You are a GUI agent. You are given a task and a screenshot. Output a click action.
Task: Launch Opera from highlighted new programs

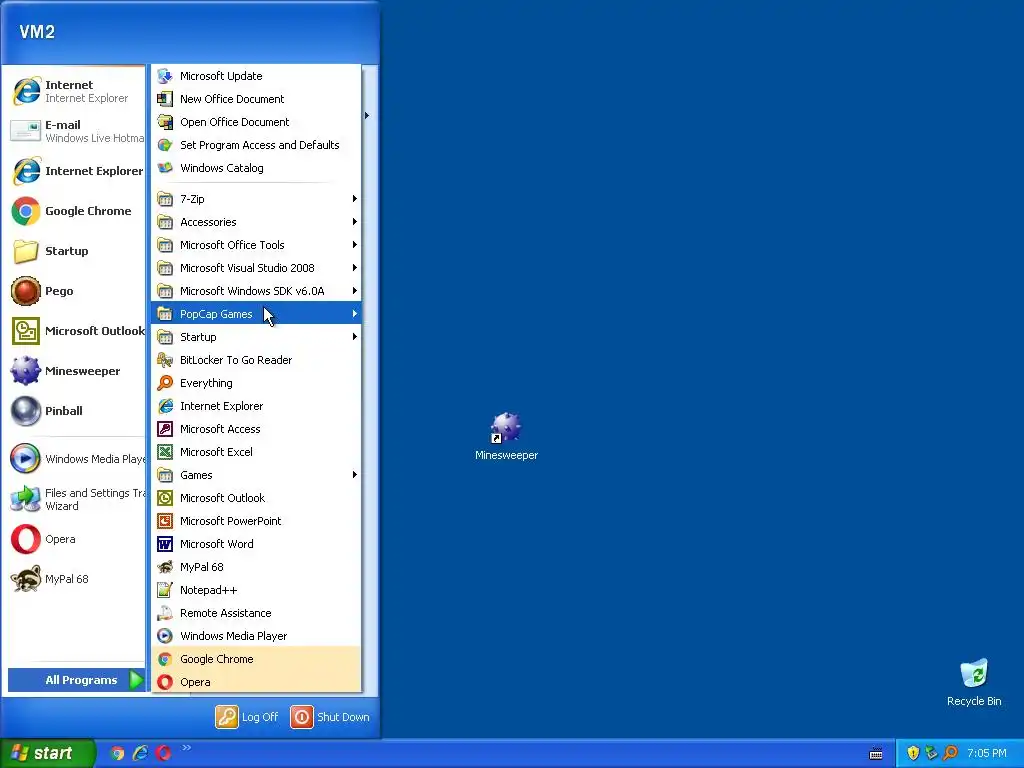click(x=255, y=682)
